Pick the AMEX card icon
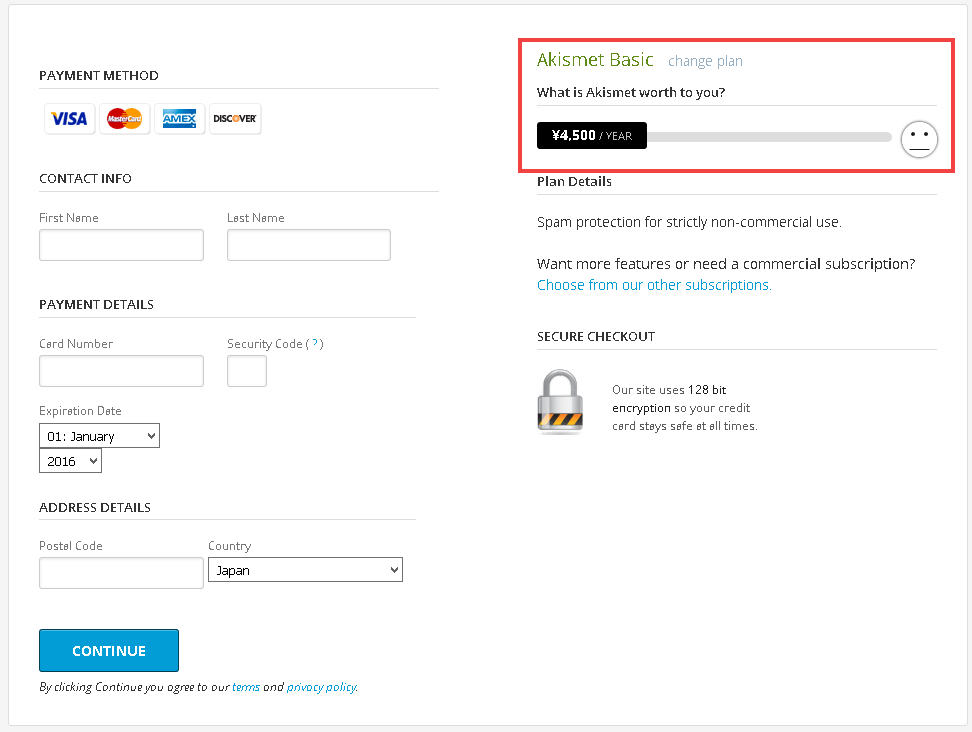Image resolution: width=972 pixels, height=732 pixels. coord(179,118)
